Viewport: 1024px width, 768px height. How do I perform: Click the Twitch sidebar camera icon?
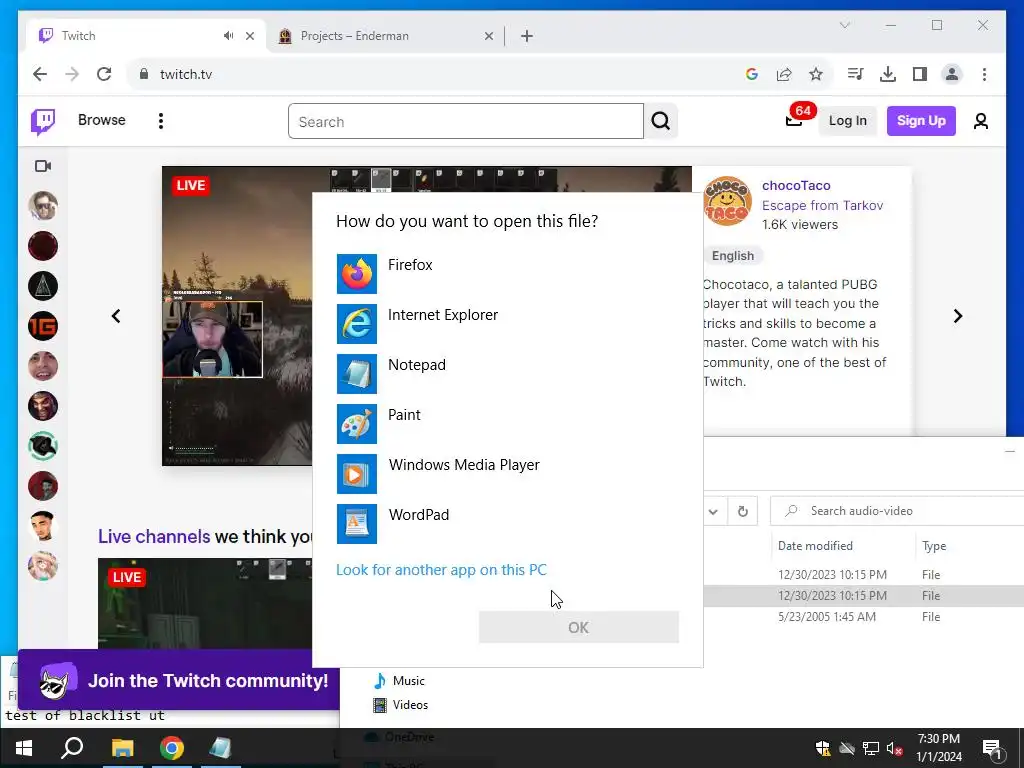[43, 166]
